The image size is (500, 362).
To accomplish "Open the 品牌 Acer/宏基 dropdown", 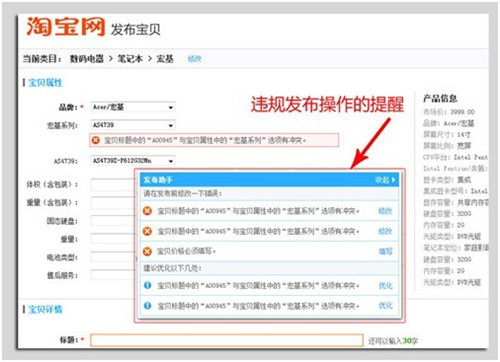I will [x=133, y=107].
